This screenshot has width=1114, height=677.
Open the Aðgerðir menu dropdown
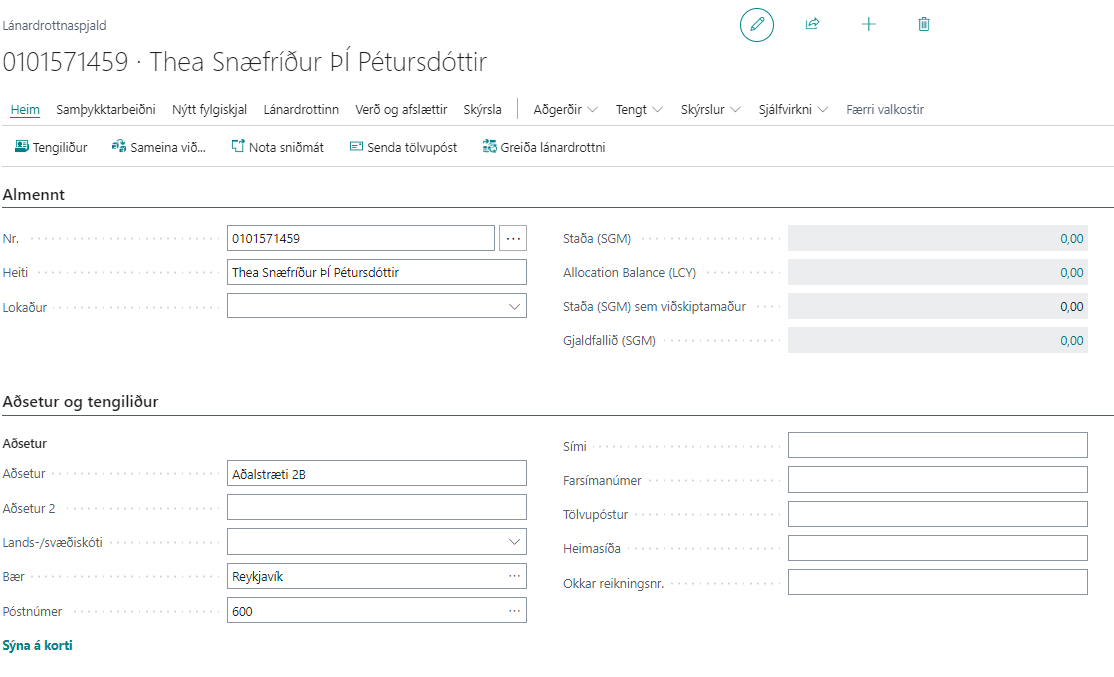coord(565,109)
